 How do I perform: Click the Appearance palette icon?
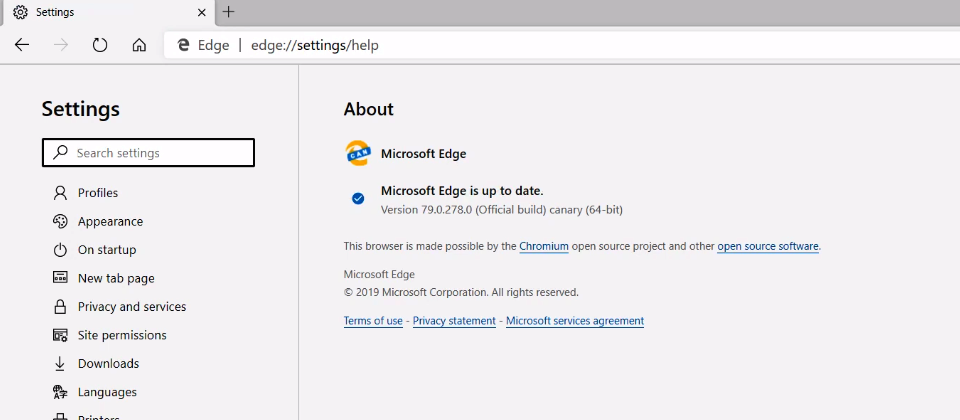[60, 221]
